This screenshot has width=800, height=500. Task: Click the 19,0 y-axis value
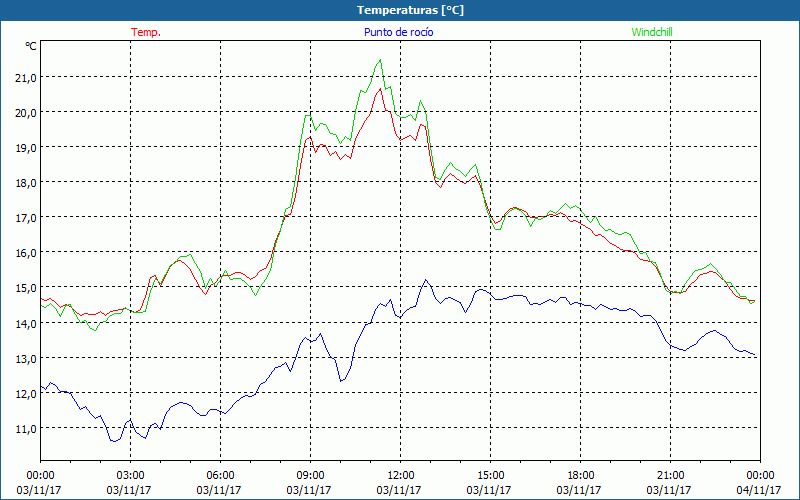(x=27, y=148)
